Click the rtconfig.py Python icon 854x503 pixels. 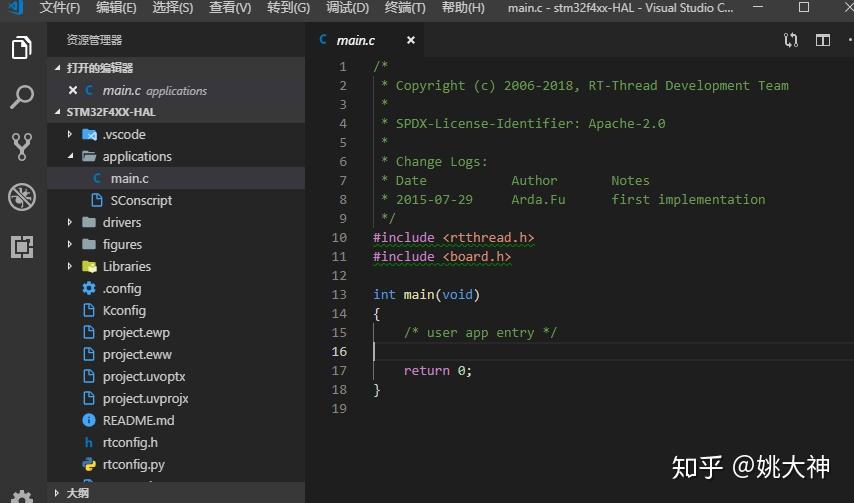[x=89, y=464]
